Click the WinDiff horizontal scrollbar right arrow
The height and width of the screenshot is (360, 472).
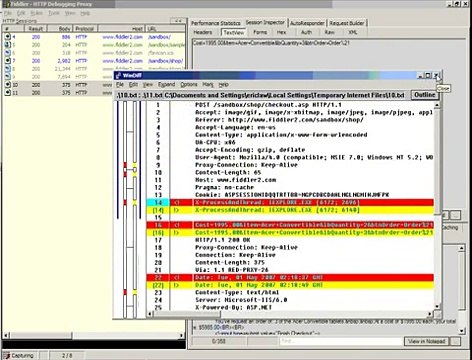430,314
